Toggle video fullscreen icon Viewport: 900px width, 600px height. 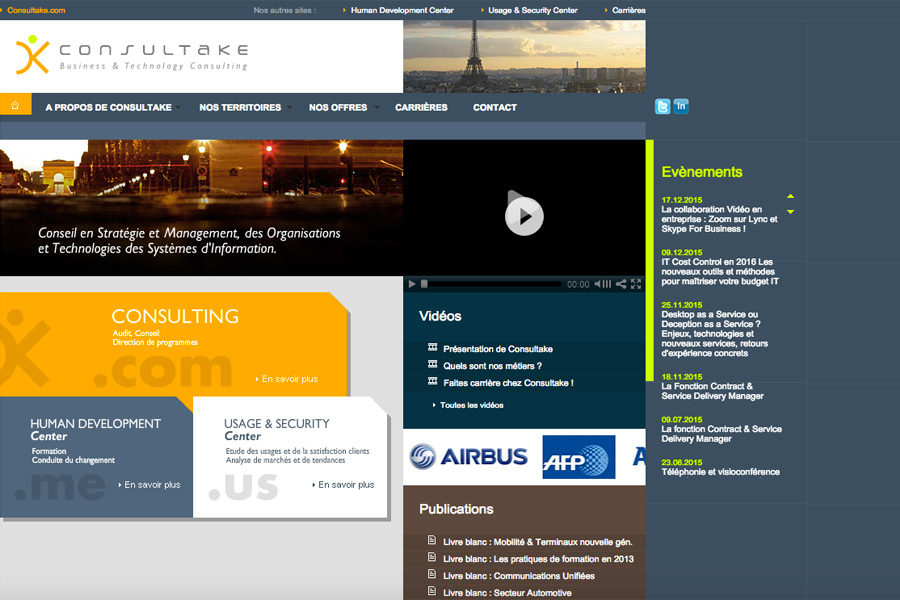click(x=636, y=284)
